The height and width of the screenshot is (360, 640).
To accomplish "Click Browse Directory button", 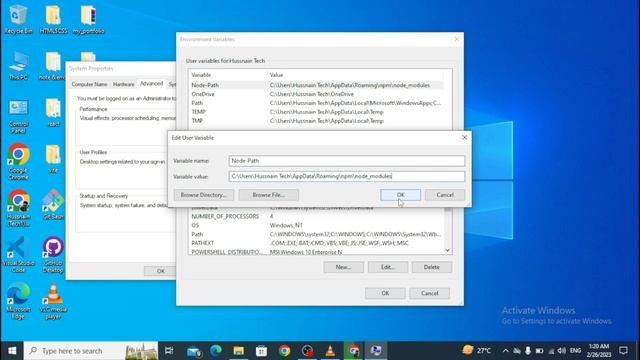I will tap(204, 195).
